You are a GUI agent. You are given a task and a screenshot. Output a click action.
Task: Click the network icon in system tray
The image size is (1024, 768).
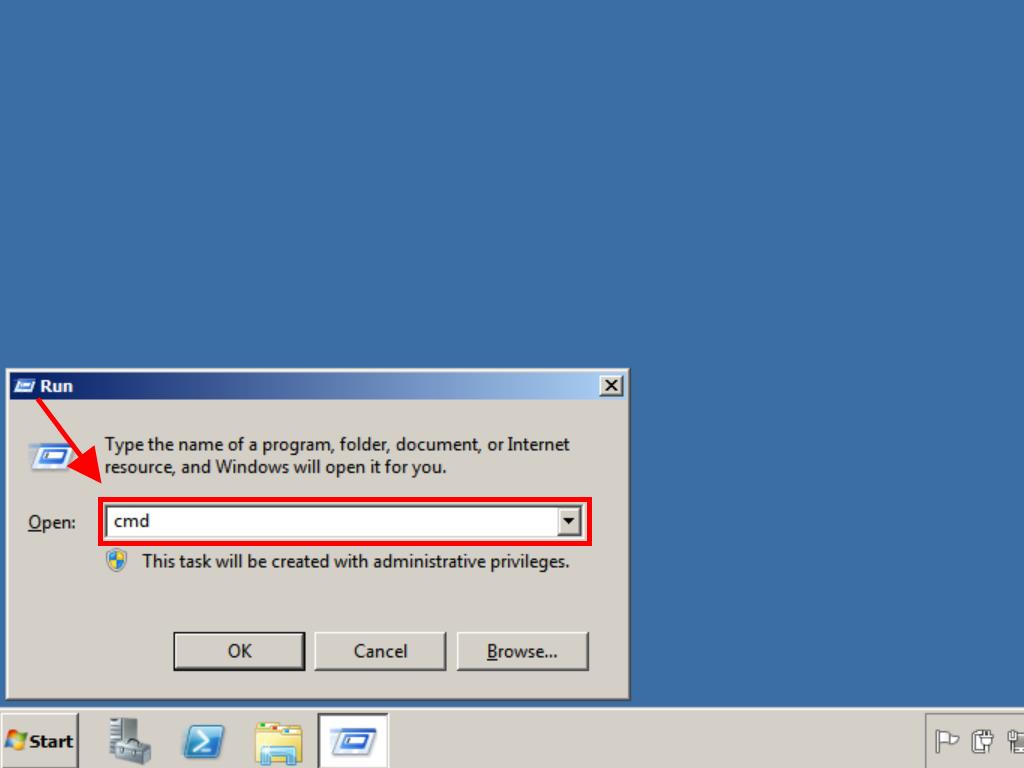point(1016,741)
